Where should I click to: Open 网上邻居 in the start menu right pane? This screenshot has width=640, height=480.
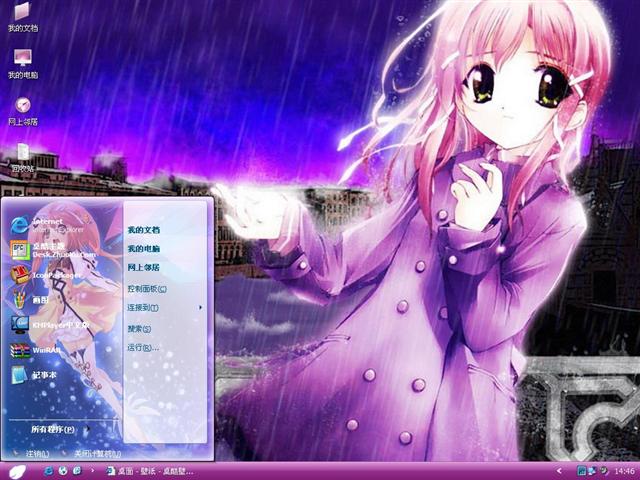pyautogui.click(x=144, y=267)
